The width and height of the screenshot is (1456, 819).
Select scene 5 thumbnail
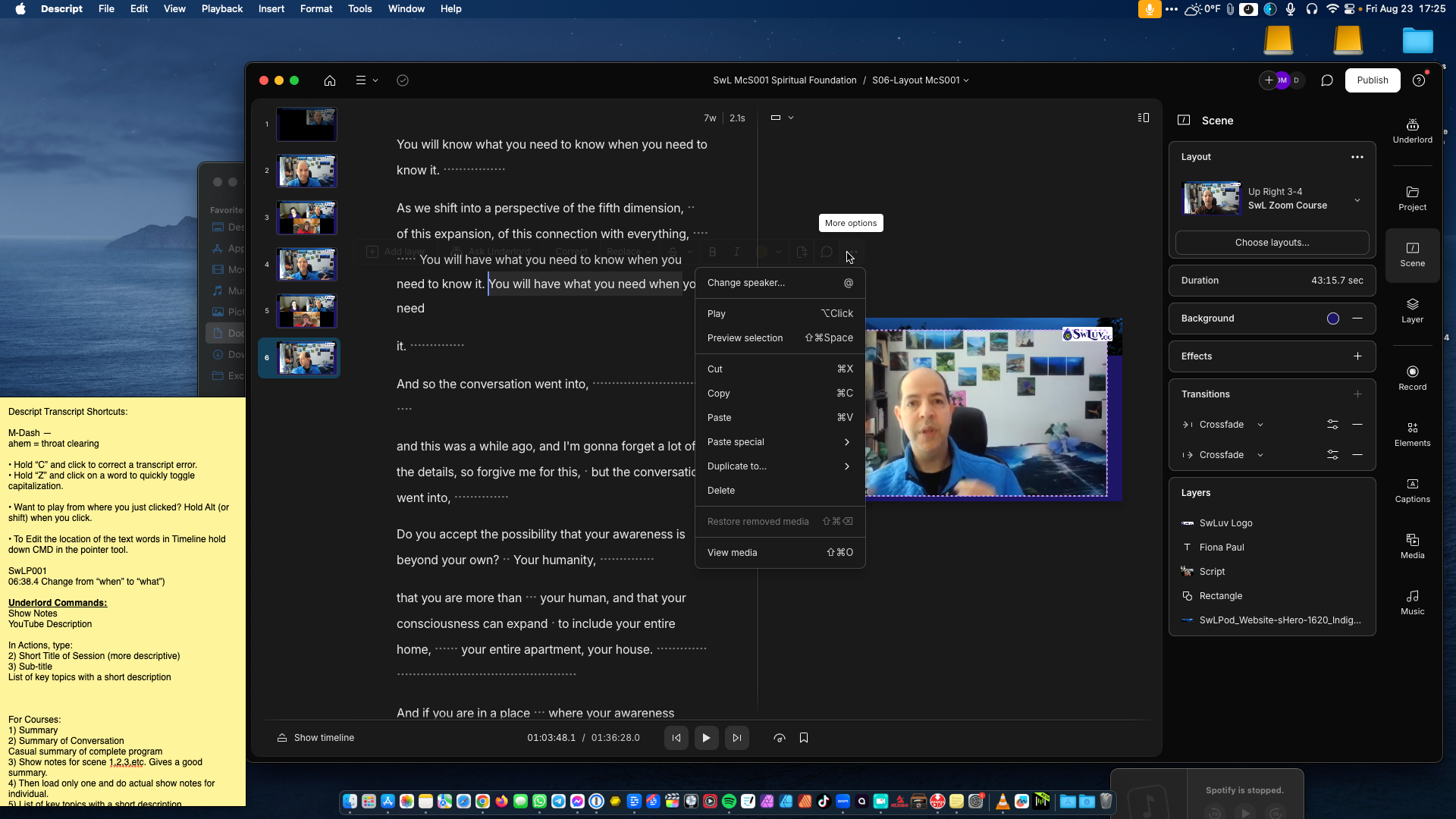coord(306,311)
